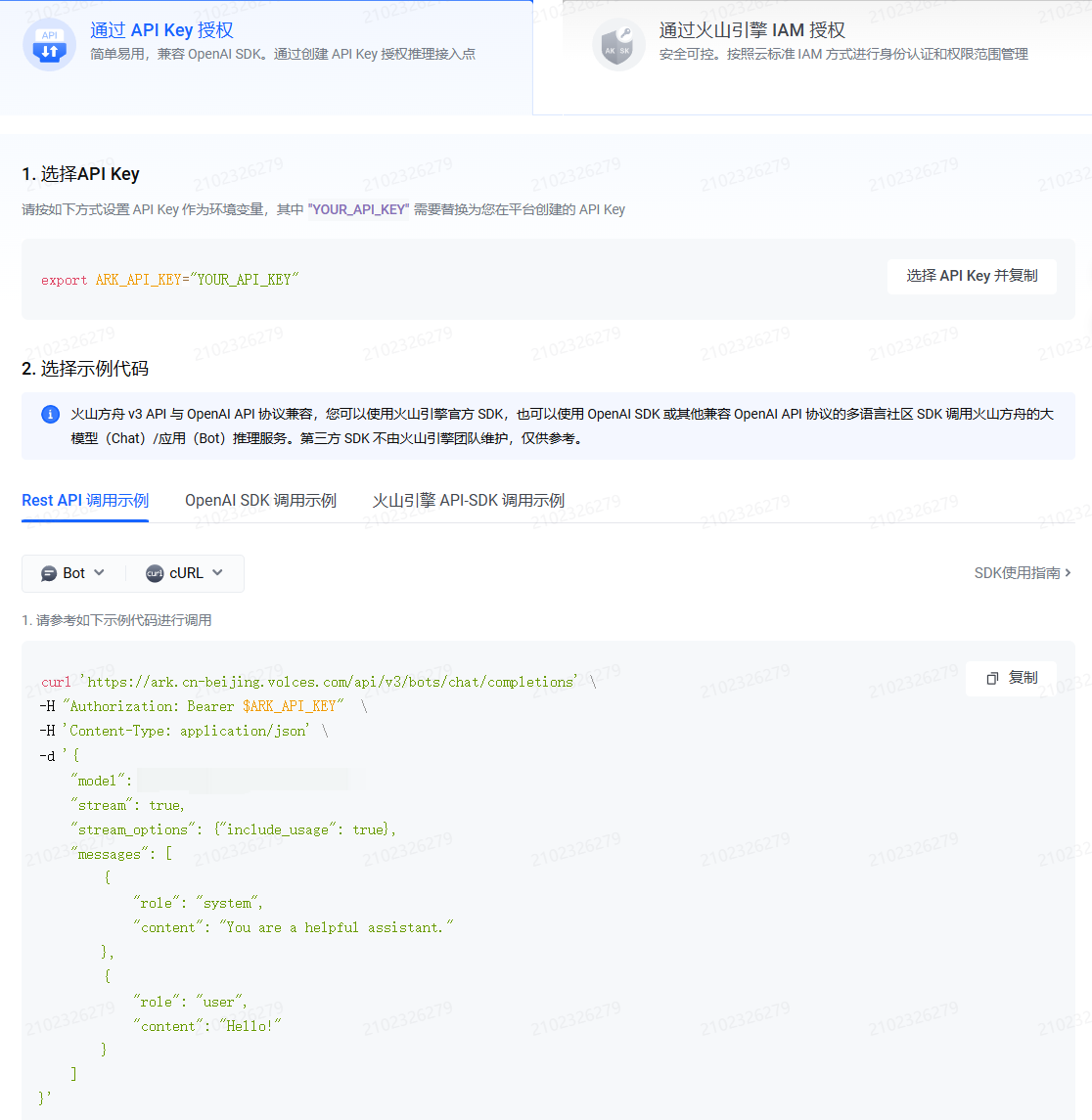Open the SDK使用指南 link

point(1023,573)
